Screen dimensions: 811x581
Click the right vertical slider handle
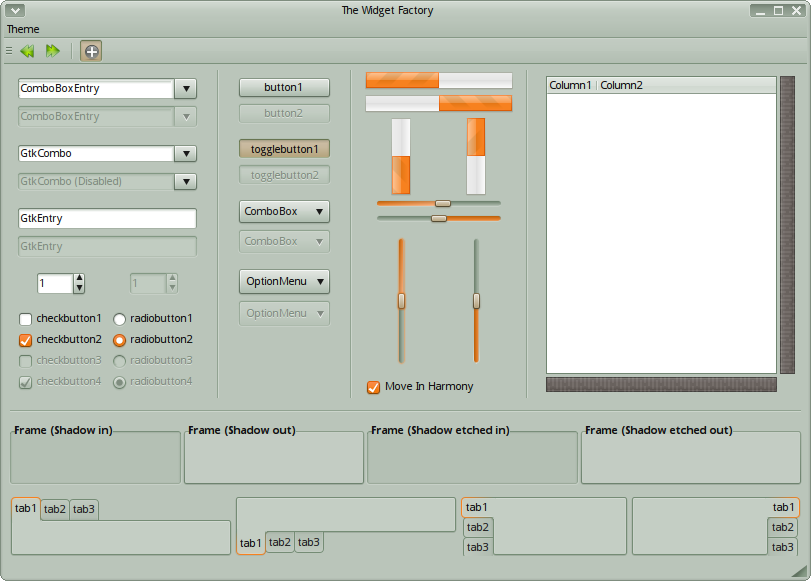(x=476, y=301)
